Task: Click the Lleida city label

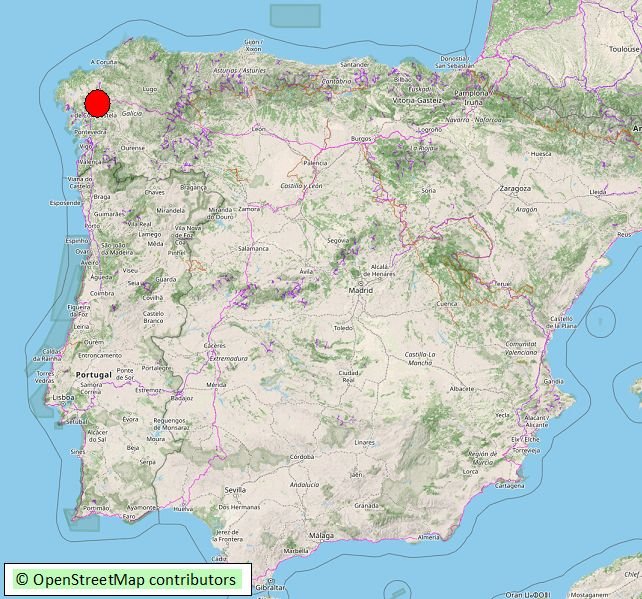Action: pos(598,192)
